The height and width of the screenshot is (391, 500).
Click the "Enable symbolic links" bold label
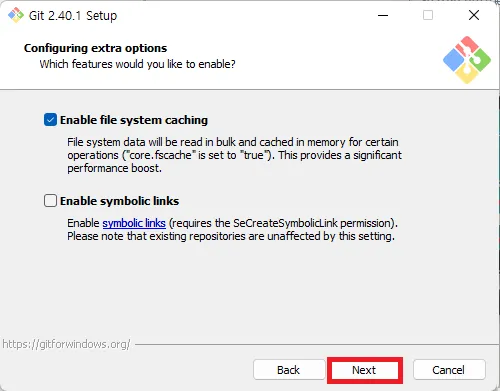pyautogui.click(x=119, y=201)
